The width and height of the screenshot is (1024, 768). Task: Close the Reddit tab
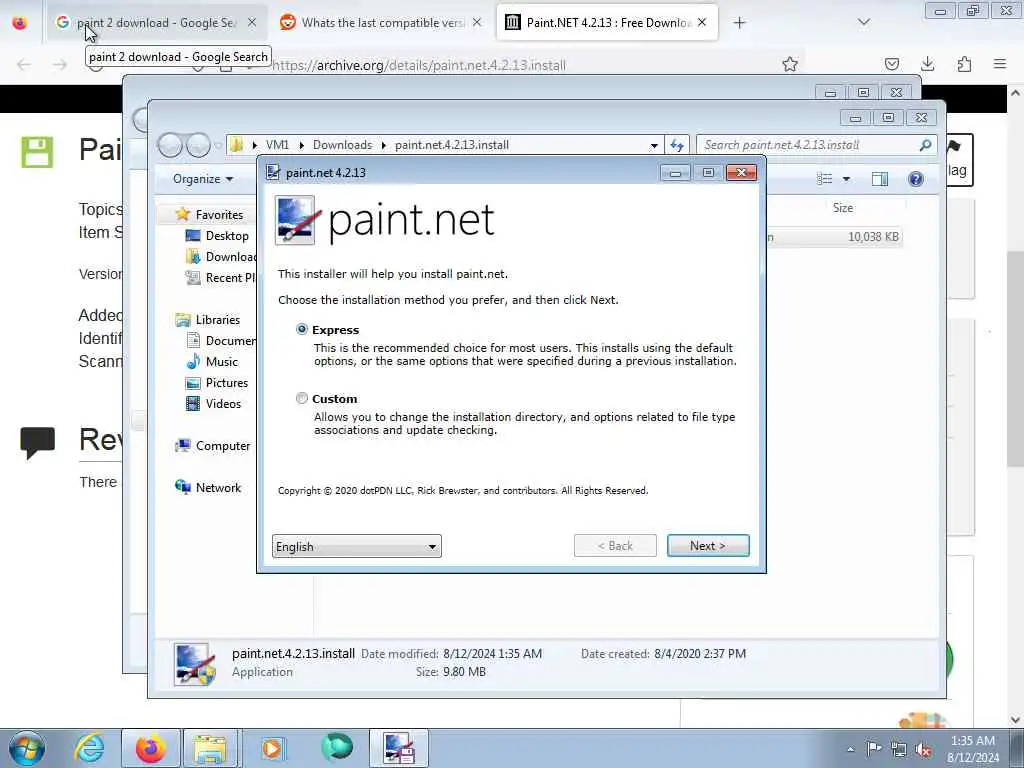477,23
